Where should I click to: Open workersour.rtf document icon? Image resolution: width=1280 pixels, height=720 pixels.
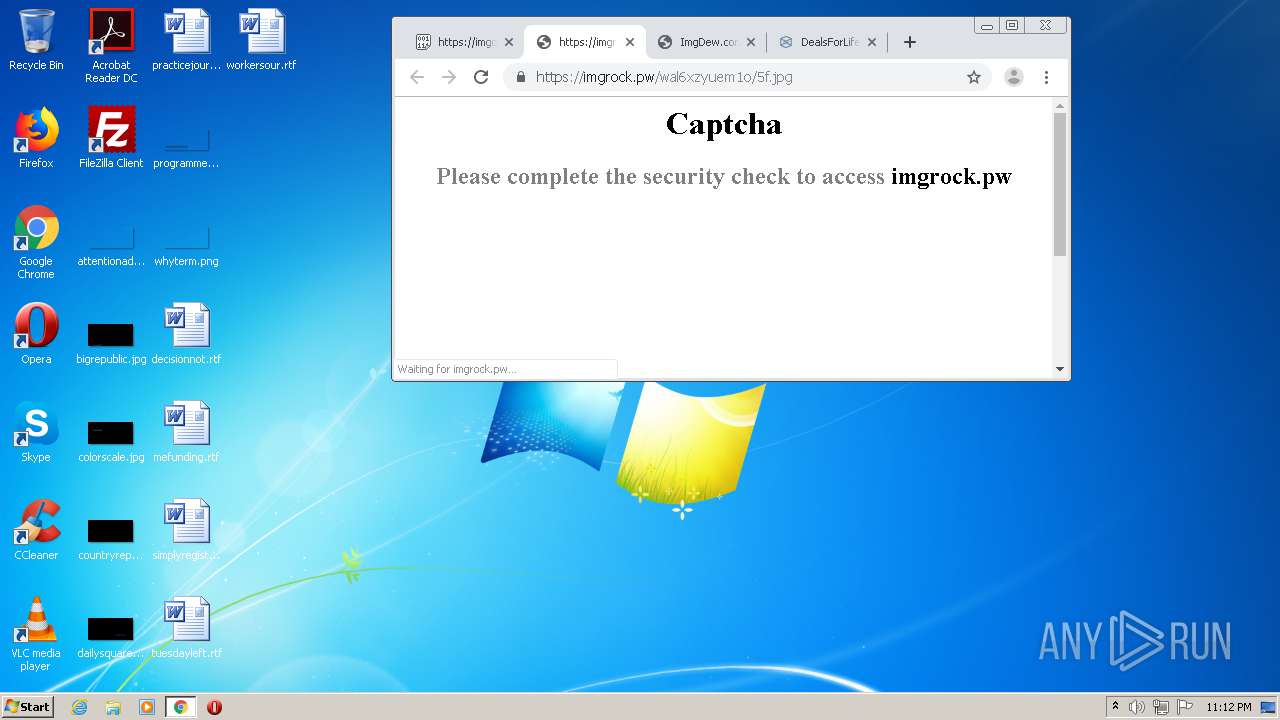pos(261,40)
